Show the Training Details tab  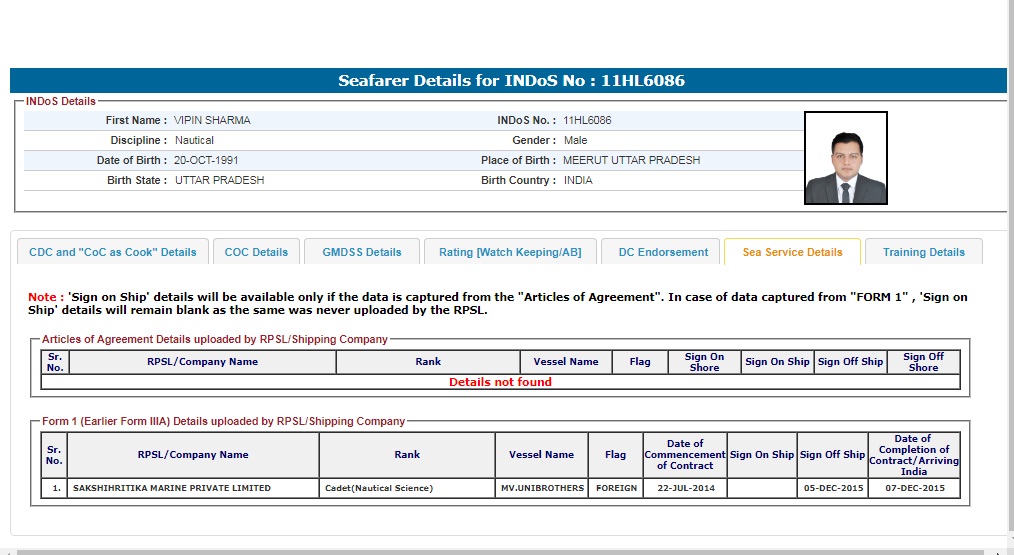point(923,252)
